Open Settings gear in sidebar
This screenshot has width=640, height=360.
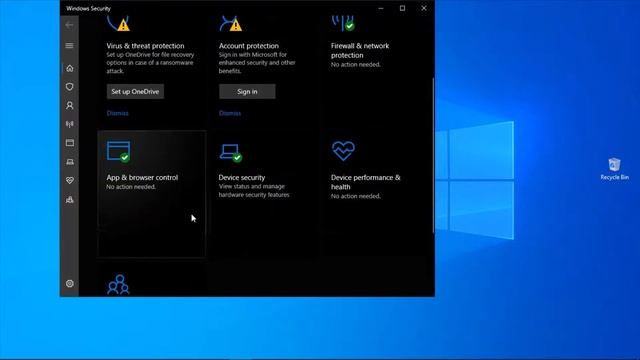click(x=70, y=283)
